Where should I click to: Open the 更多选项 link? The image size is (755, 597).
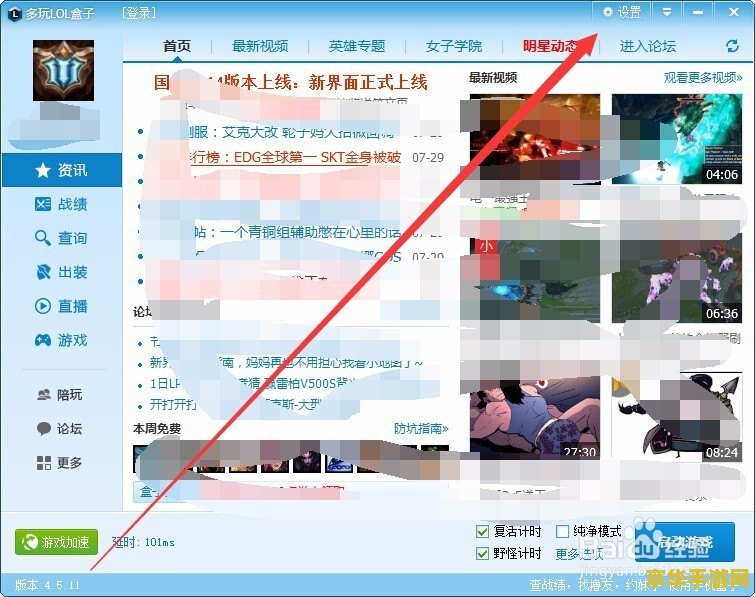tap(579, 554)
